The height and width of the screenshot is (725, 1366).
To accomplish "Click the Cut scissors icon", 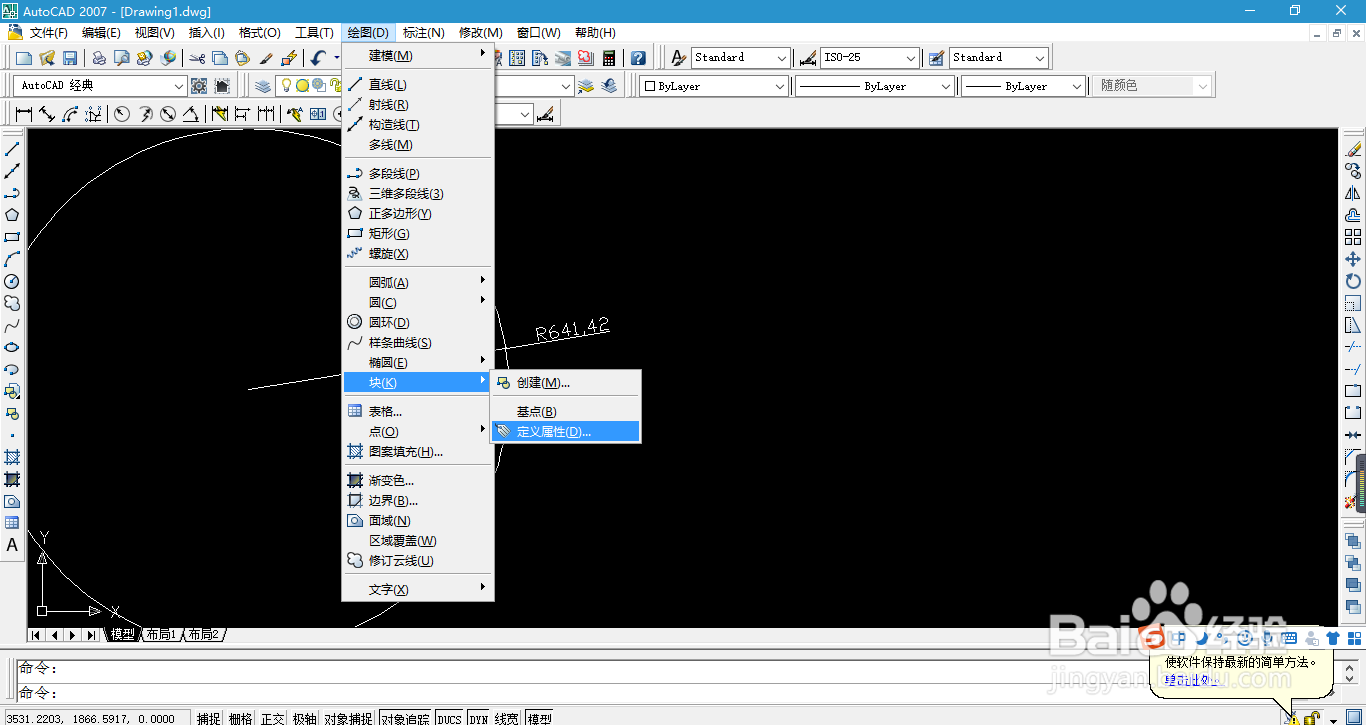I will point(197,58).
